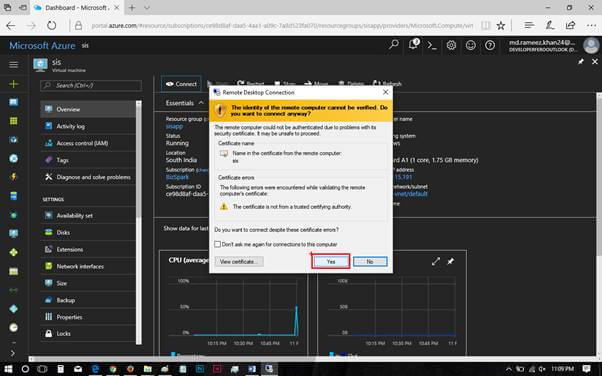Open Availability set settings
This screenshot has height=376, width=602.
(x=88, y=215)
